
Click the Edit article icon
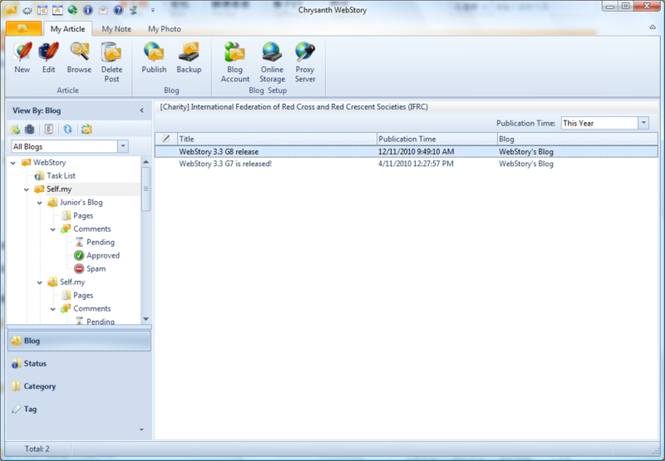click(49, 58)
